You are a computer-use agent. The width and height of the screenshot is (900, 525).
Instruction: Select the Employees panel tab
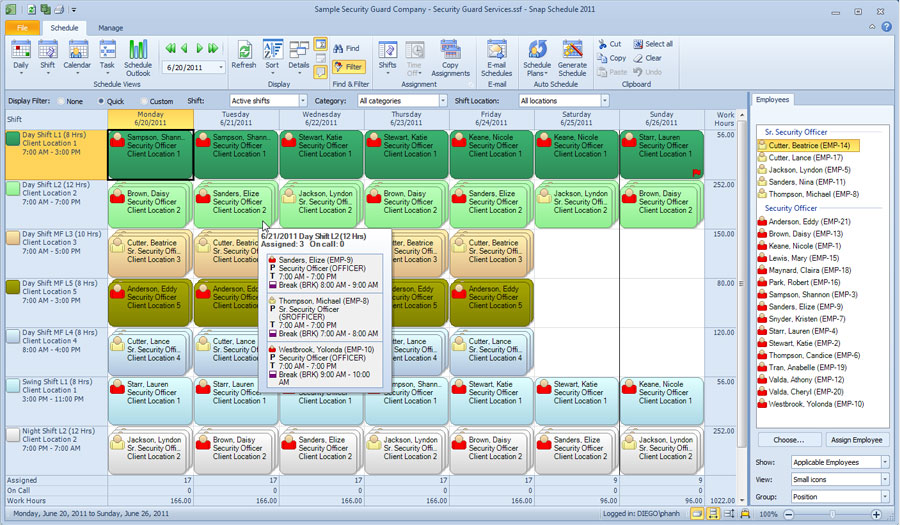click(772, 100)
